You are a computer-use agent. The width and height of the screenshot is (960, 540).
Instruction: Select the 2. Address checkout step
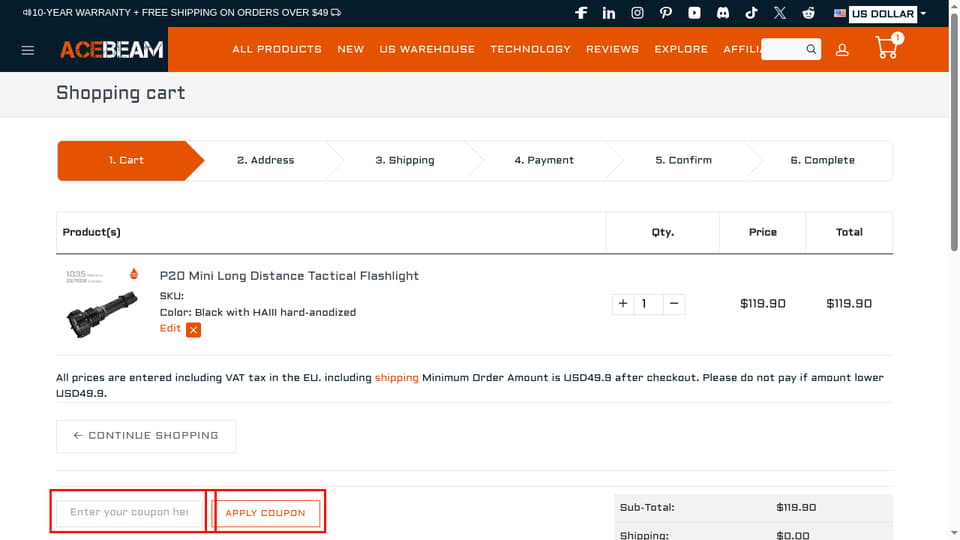266,160
